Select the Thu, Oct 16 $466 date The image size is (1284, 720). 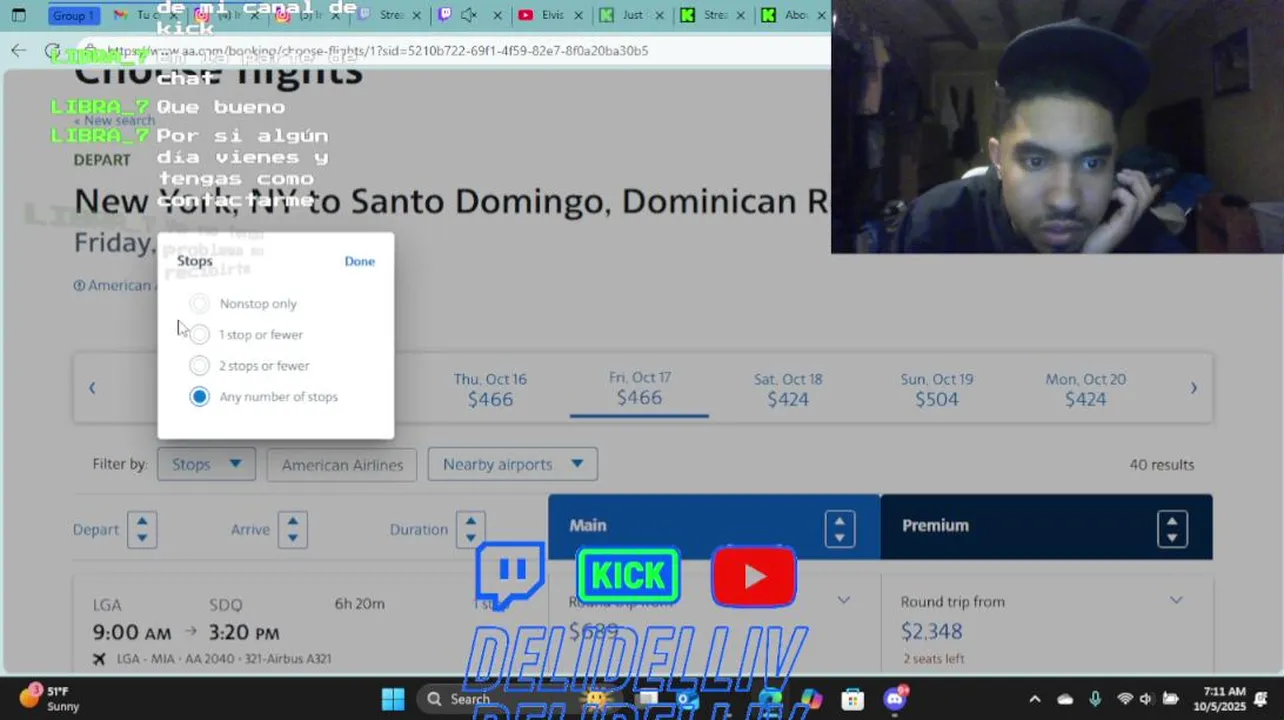point(490,389)
